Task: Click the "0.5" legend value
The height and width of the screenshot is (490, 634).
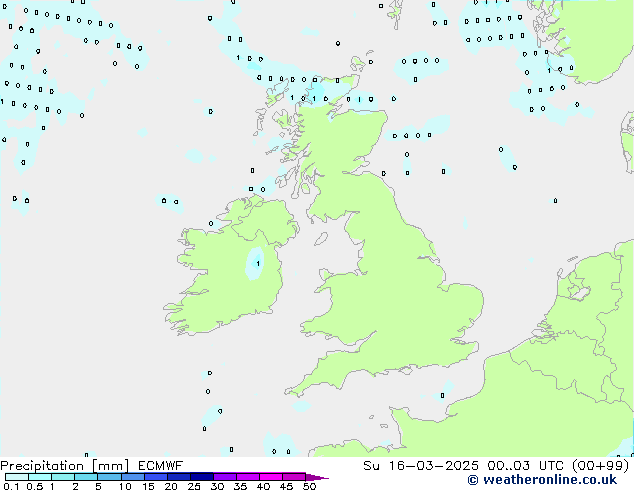Action: [35, 486]
